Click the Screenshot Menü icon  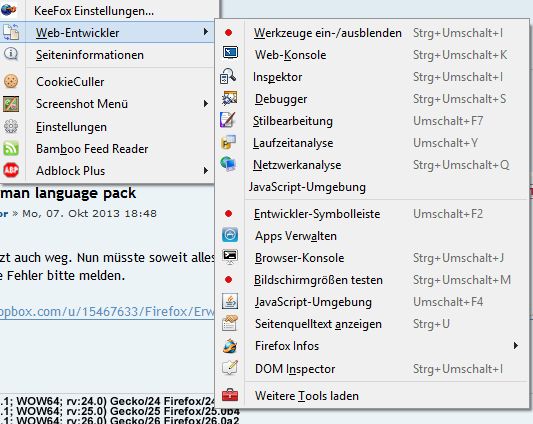coord(11,104)
